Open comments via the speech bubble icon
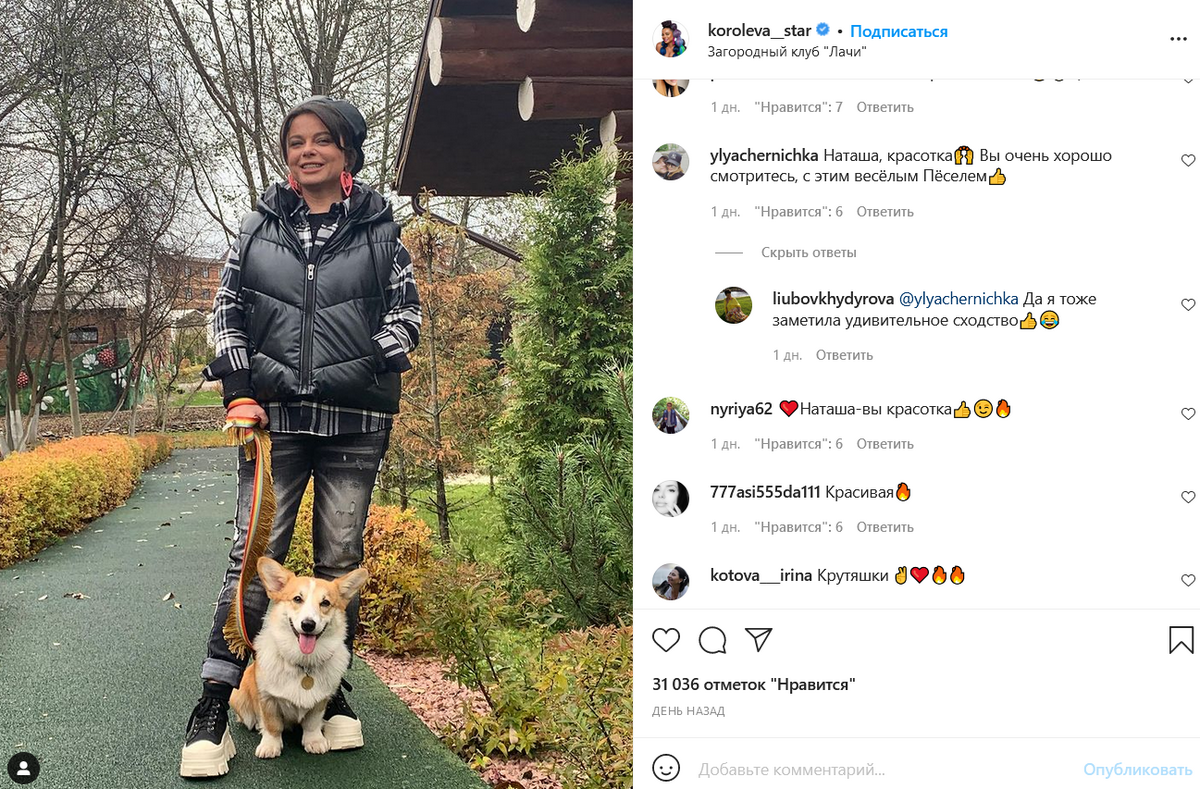The image size is (1200, 789). pyautogui.click(x=712, y=640)
